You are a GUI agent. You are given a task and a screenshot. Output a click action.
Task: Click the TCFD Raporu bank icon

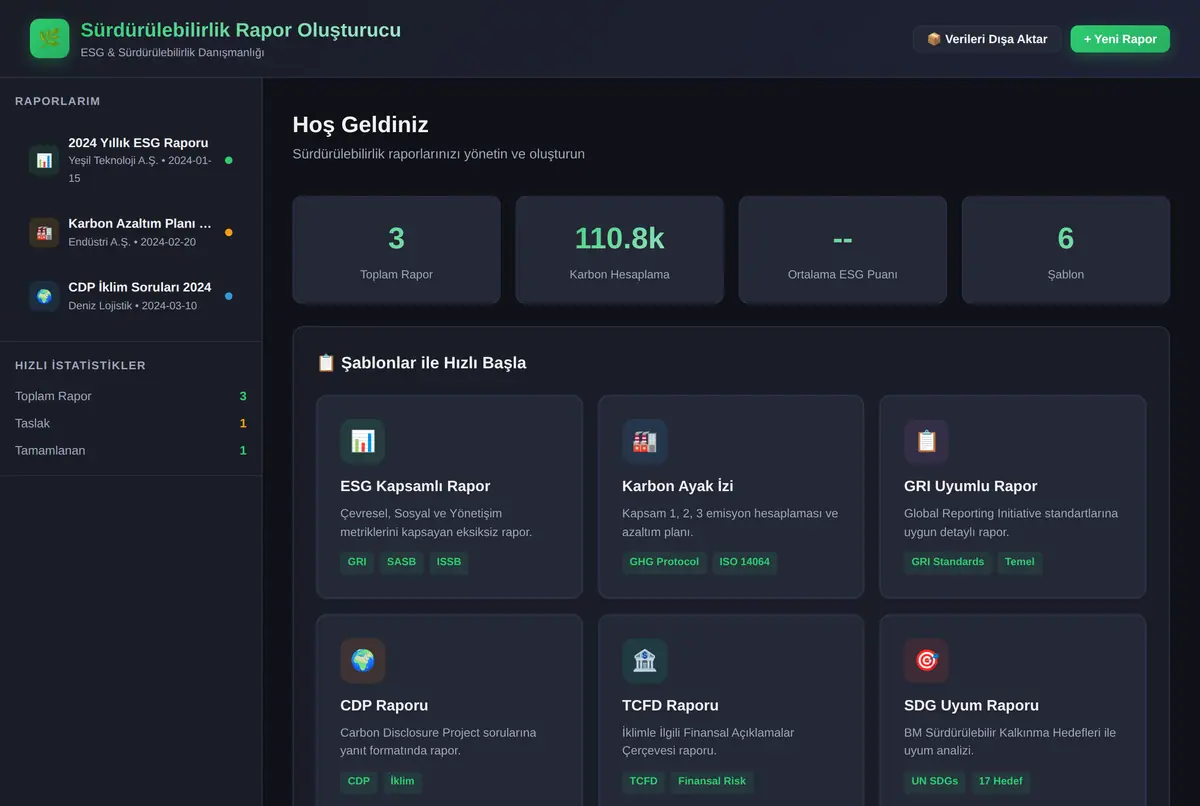(644, 660)
